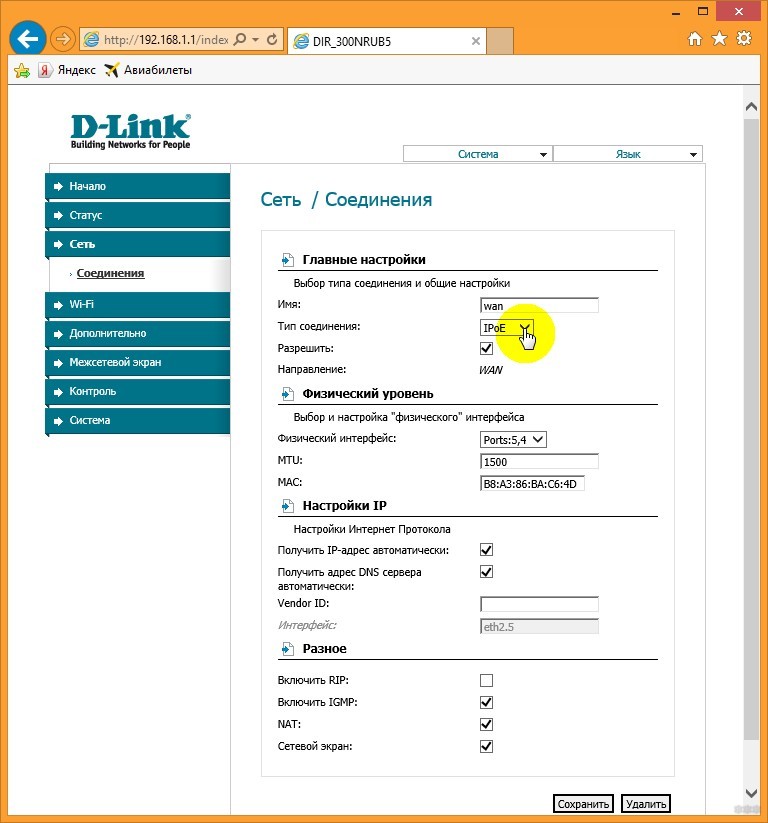Click the D-Link logo
Screen dimensions: 768x823
click(x=130, y=131)
